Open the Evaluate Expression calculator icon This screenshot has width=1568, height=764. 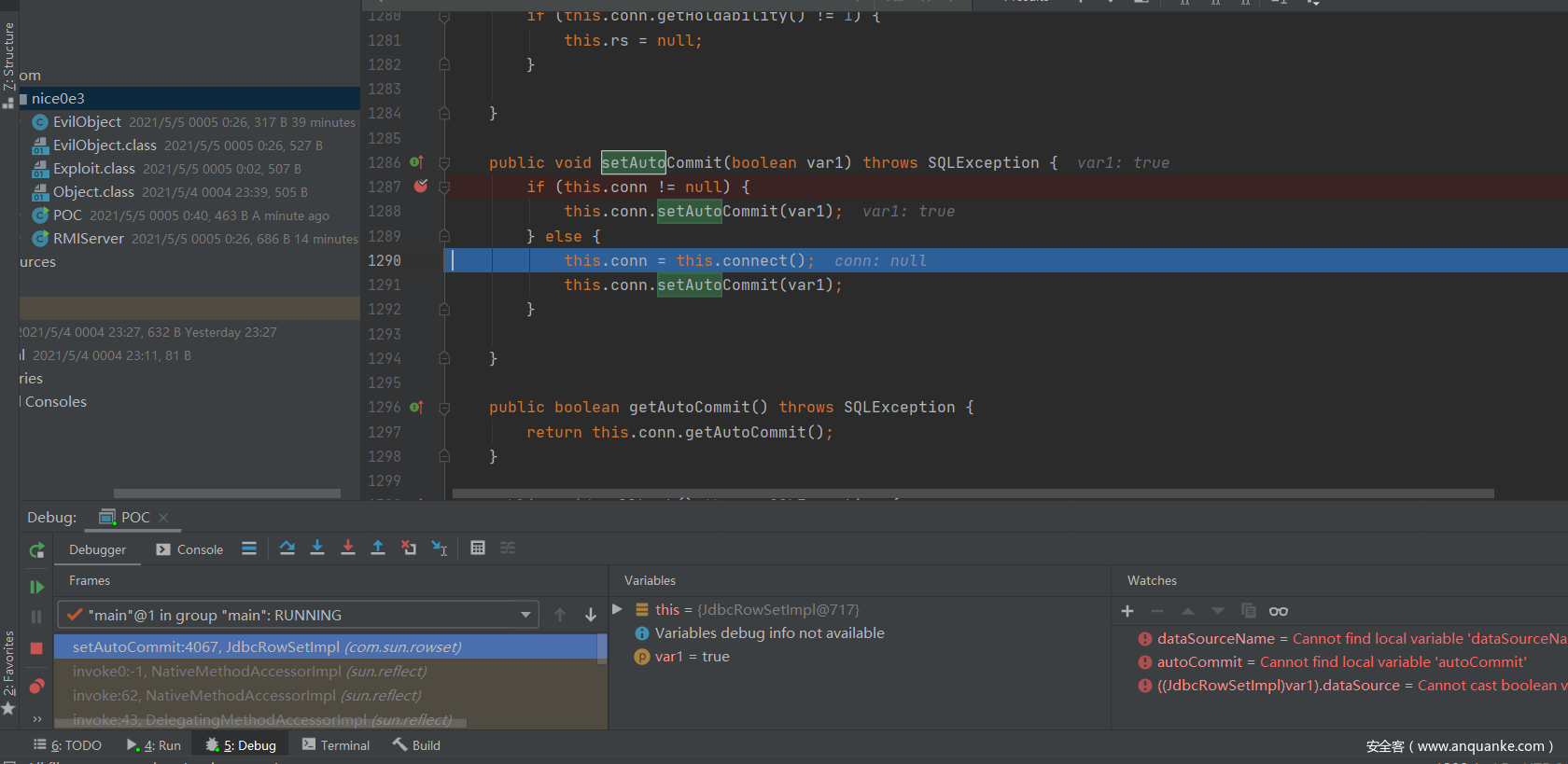point(478,549)
